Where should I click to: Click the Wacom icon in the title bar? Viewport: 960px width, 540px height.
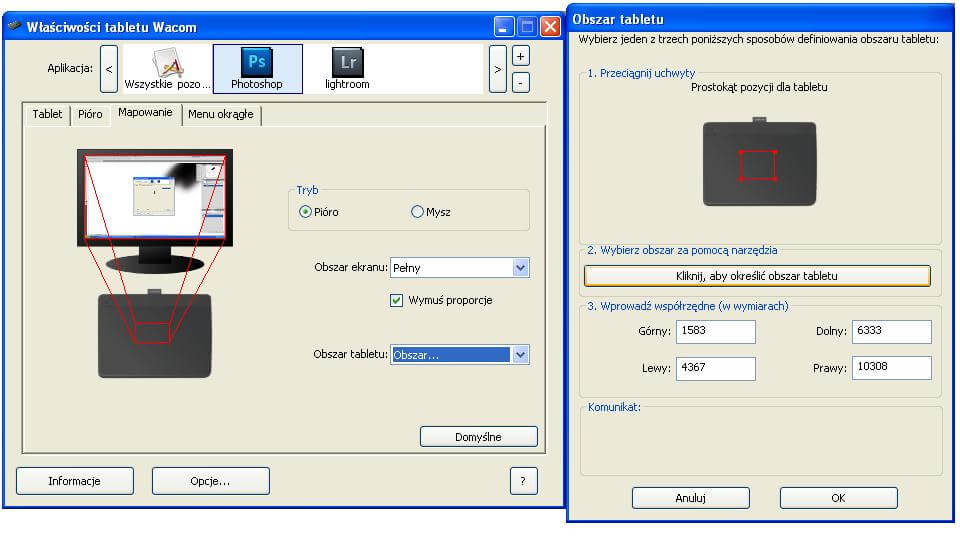[x=15, y=26]
